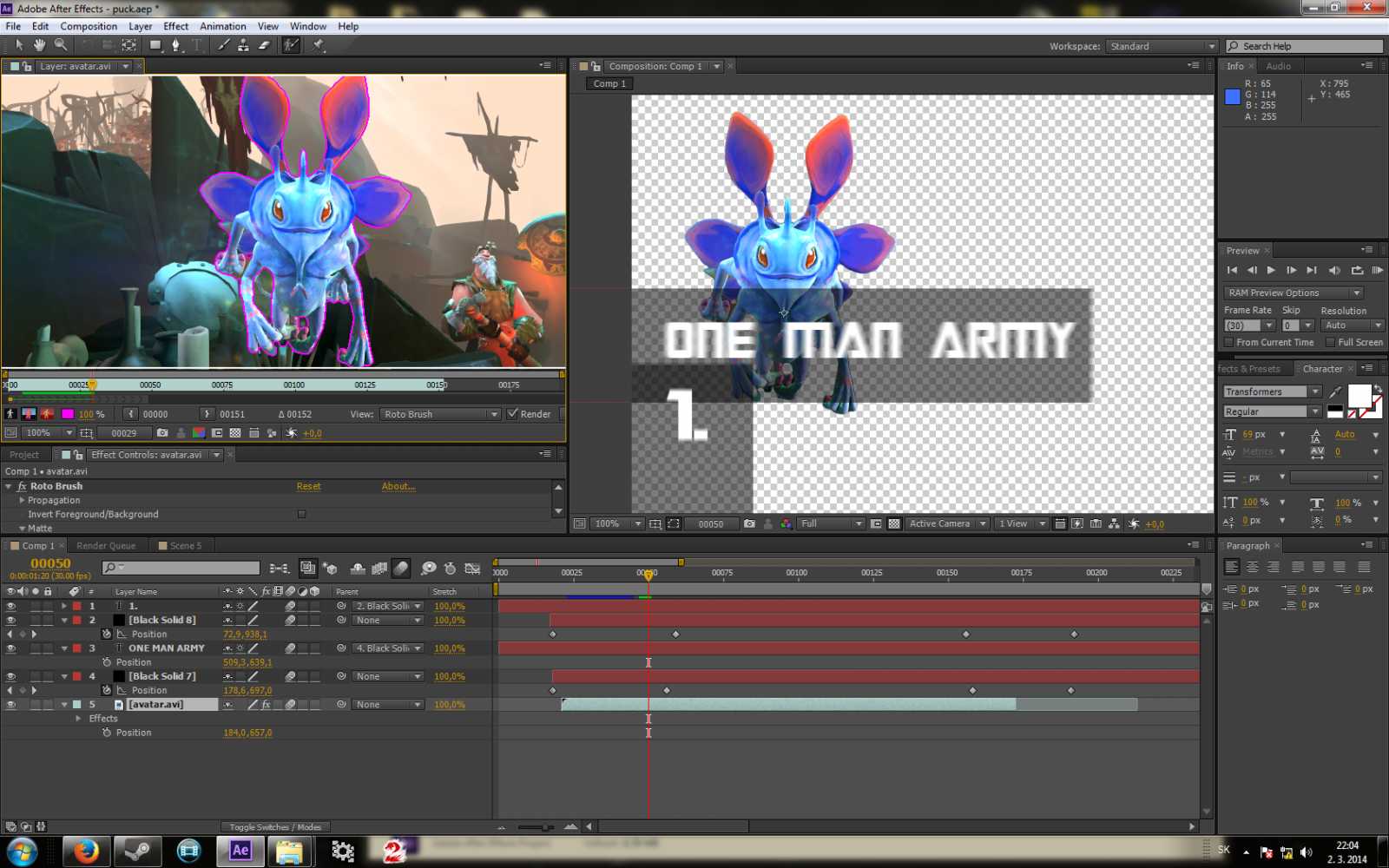1389x868 pixels.
Task: Open the Active Camera dropdown
Action: [x=947, y=524]
